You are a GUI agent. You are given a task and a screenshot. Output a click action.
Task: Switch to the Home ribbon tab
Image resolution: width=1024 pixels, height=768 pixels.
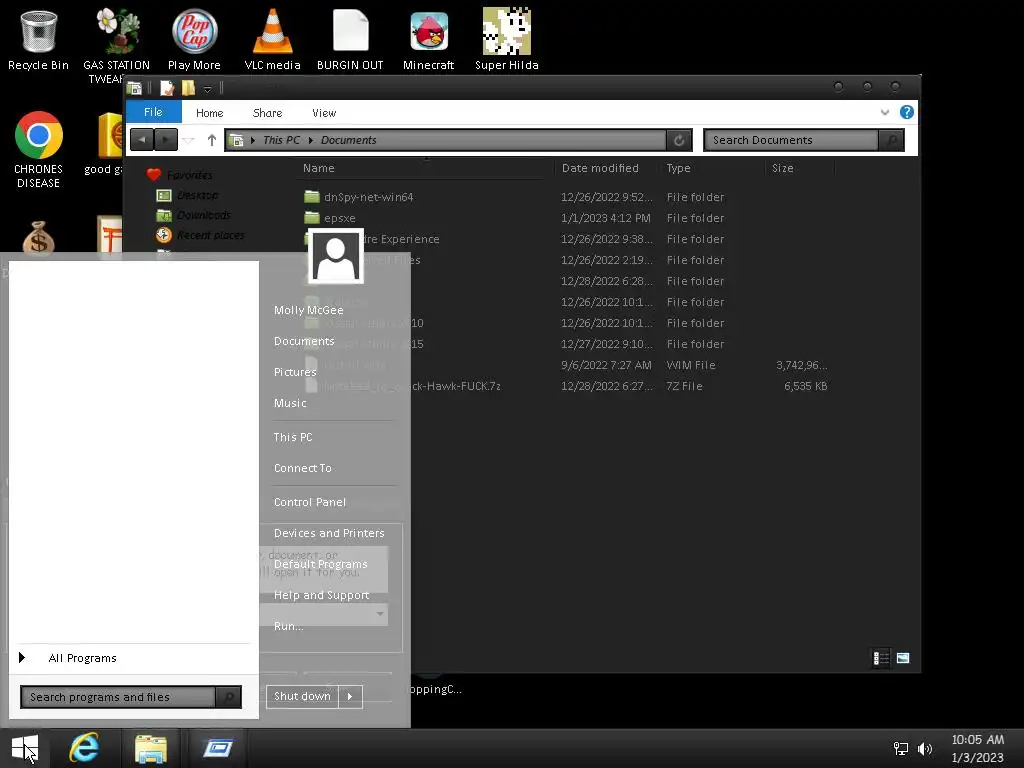209,112
